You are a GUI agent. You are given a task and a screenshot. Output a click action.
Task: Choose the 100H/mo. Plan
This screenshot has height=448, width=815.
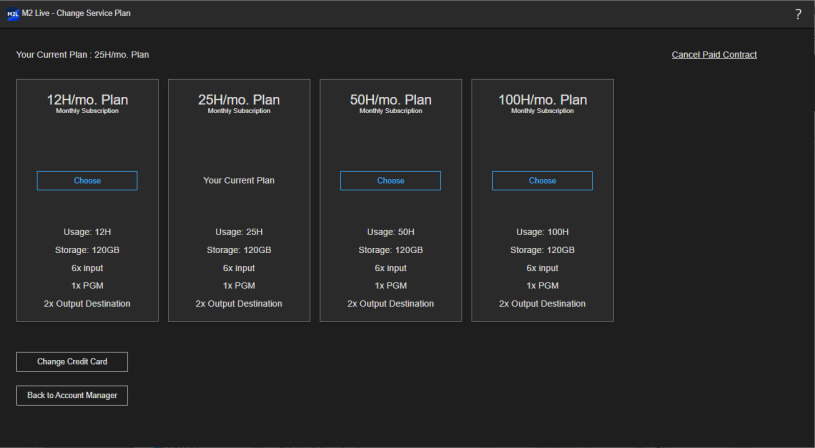click(x=542, y=181)
